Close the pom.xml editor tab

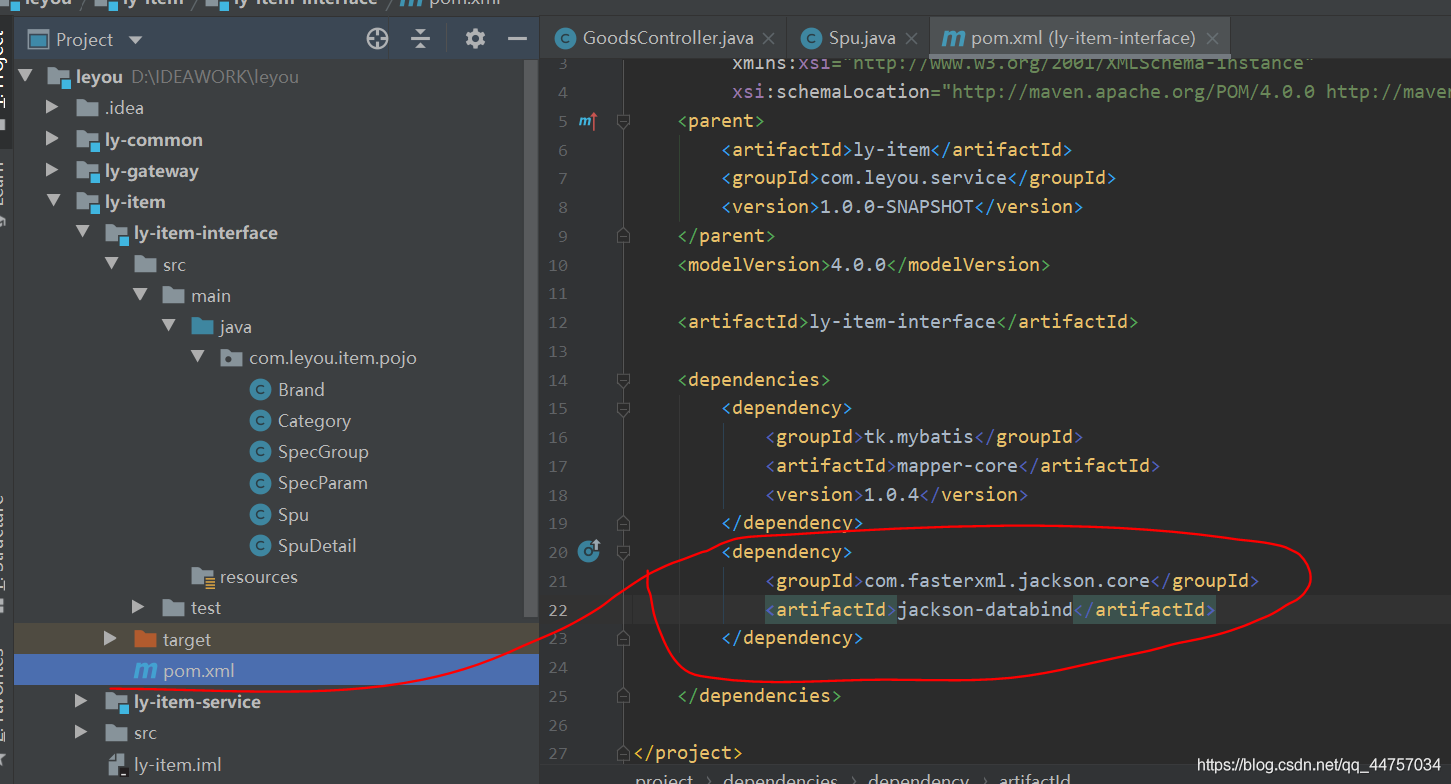pyautogui.click(x=1212, y=39)
